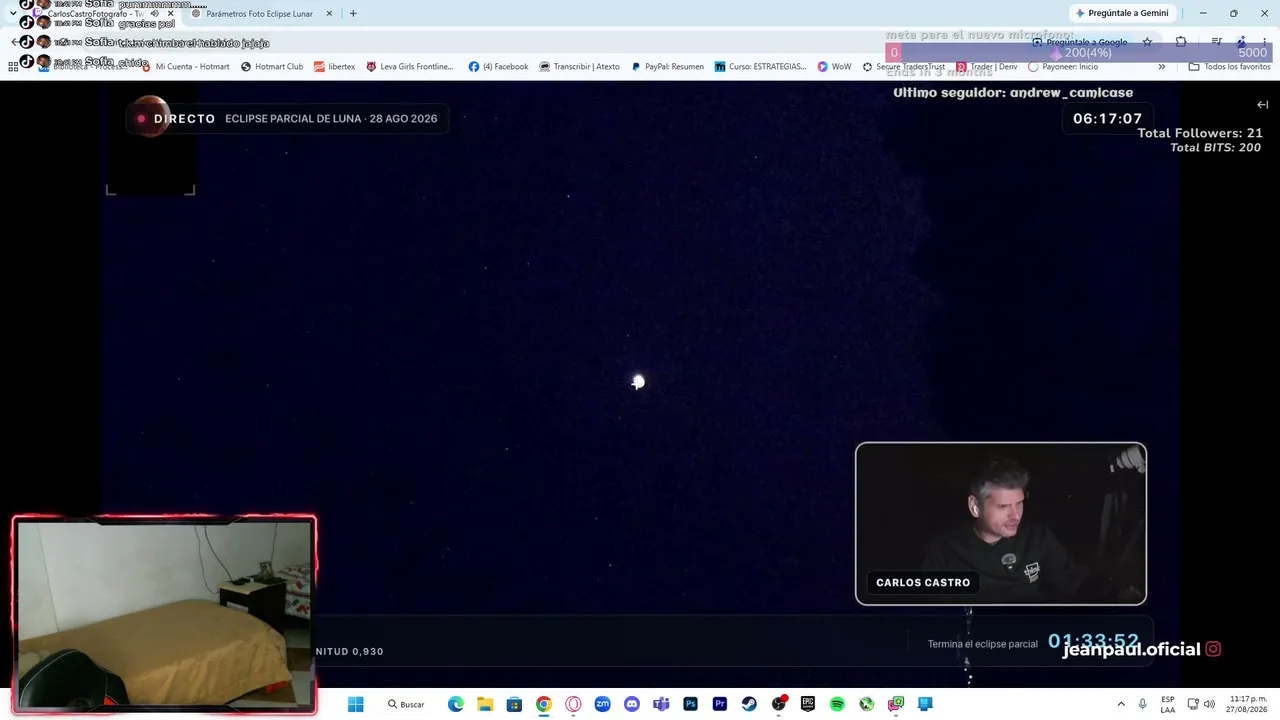Open the ESP LAA language switcher
This screenshot has height=720, width=1280.
tap(1168, 704)
